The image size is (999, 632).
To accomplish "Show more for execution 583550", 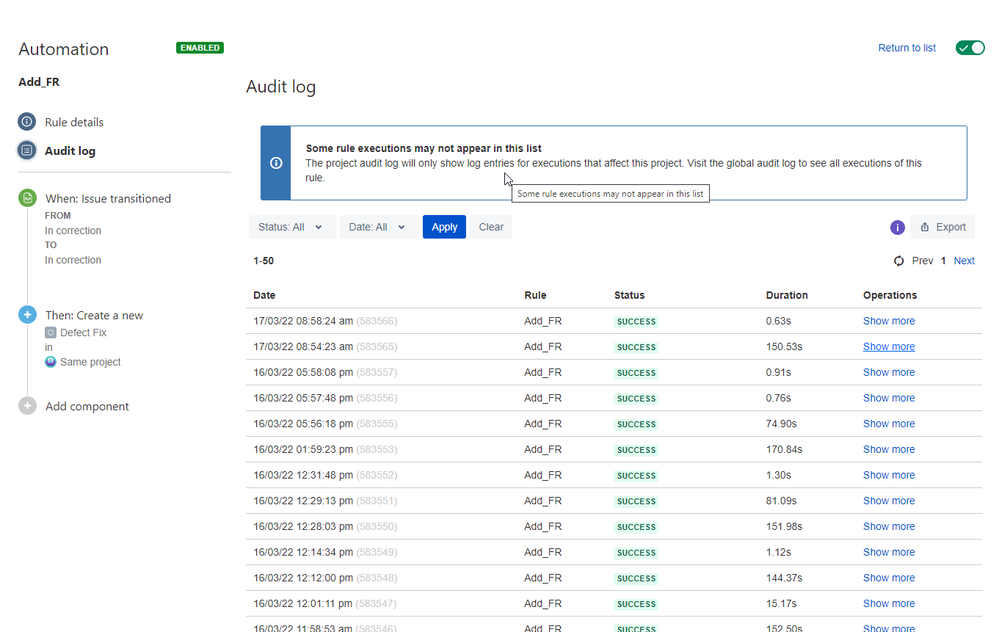I will pyautogui.click(x=889, y=526).
